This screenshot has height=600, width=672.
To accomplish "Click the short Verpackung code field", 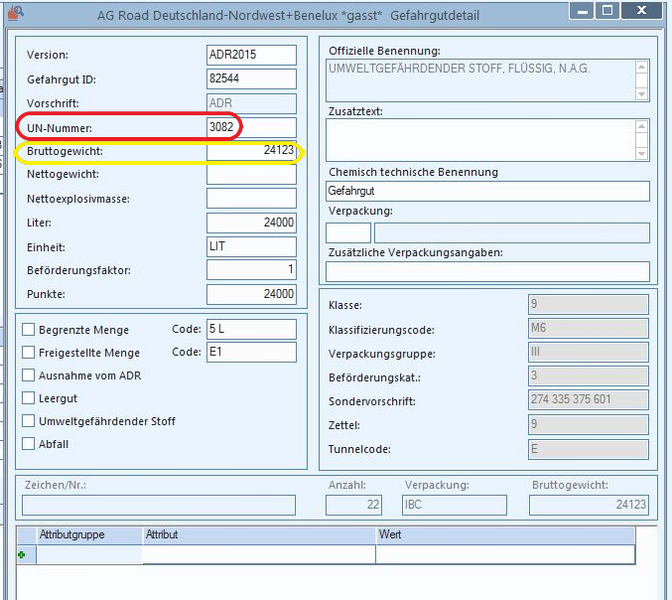I will point(348,233).
